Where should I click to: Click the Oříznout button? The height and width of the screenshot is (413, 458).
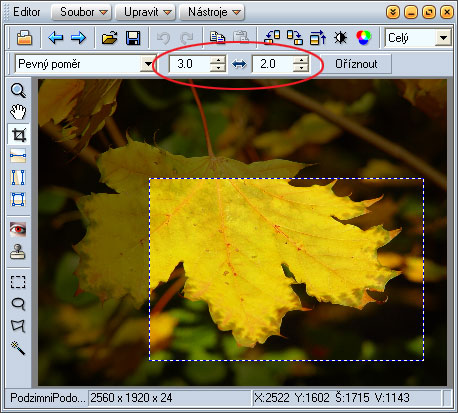[x=356, y=64]
